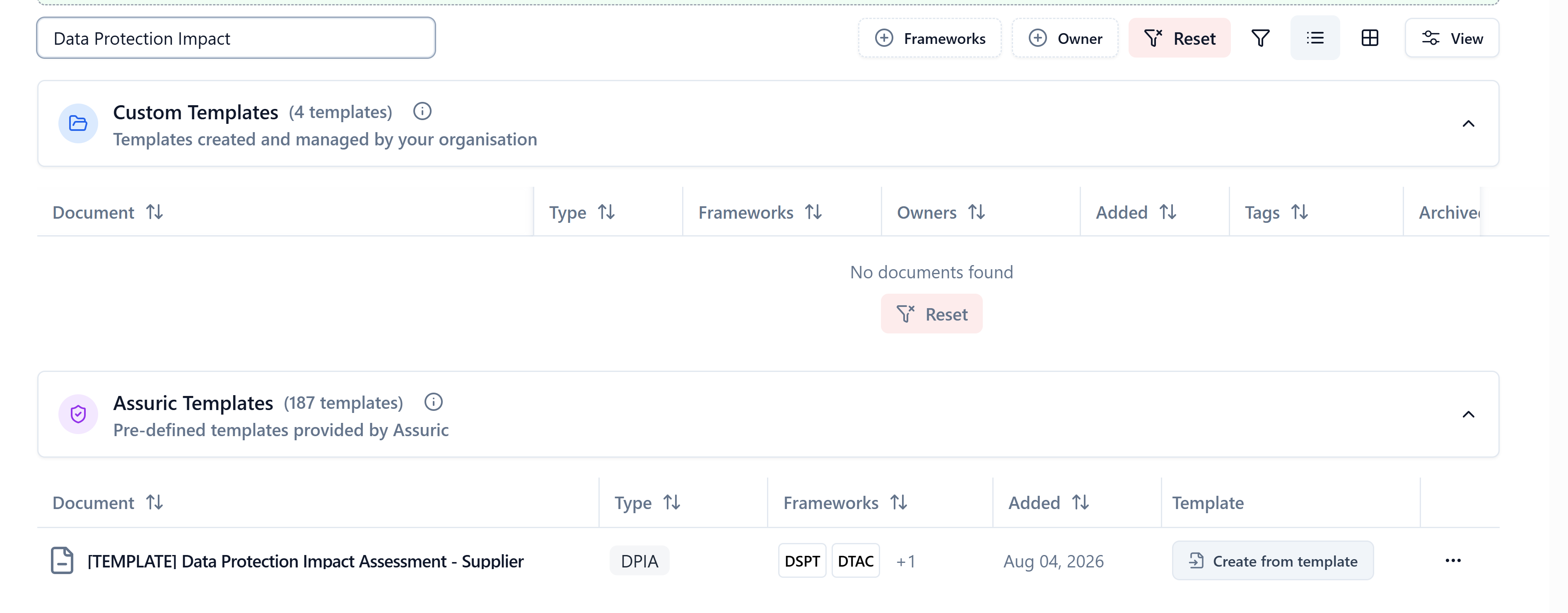
Task: Show the +1 additional frameworks
Action: pos(905,561)
